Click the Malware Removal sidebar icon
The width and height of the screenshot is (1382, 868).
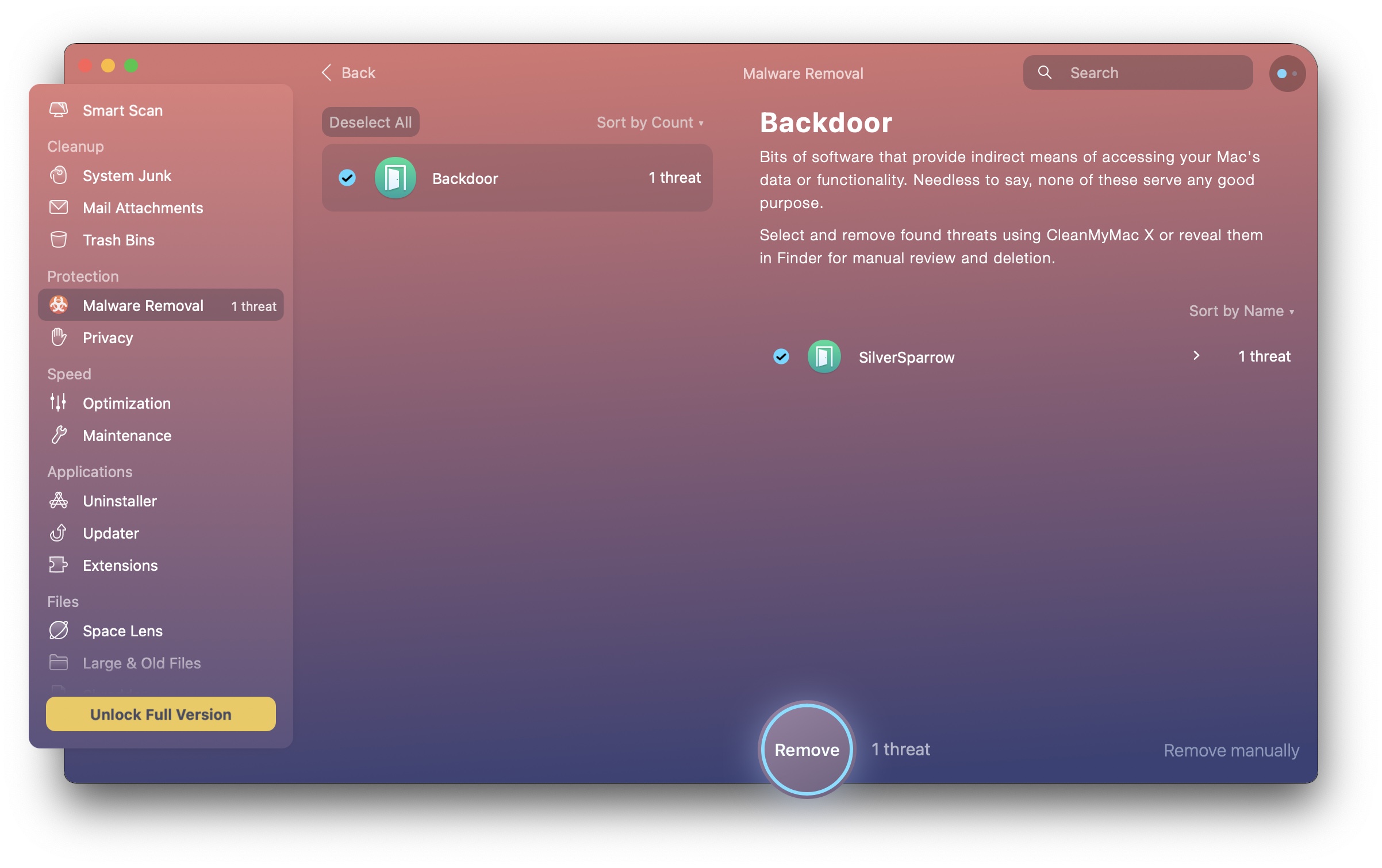click(59, 306)
